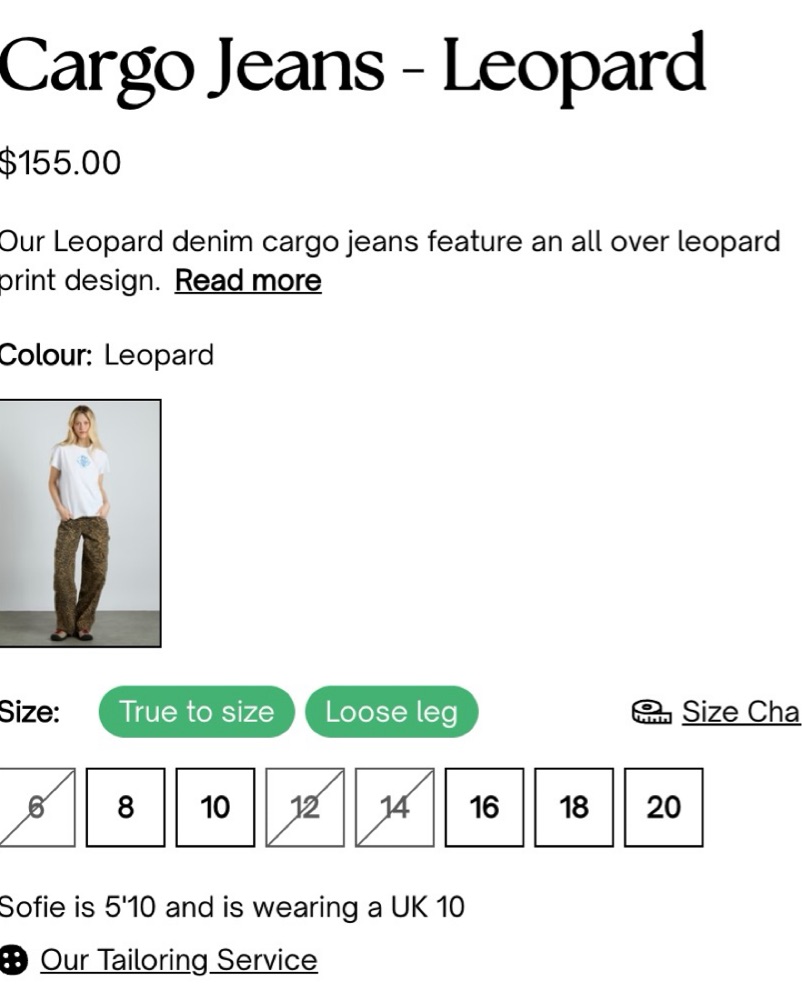This screenshot has width=802, height=1000.
Task: Click the True to size badge
Action: tap(196, 711)
